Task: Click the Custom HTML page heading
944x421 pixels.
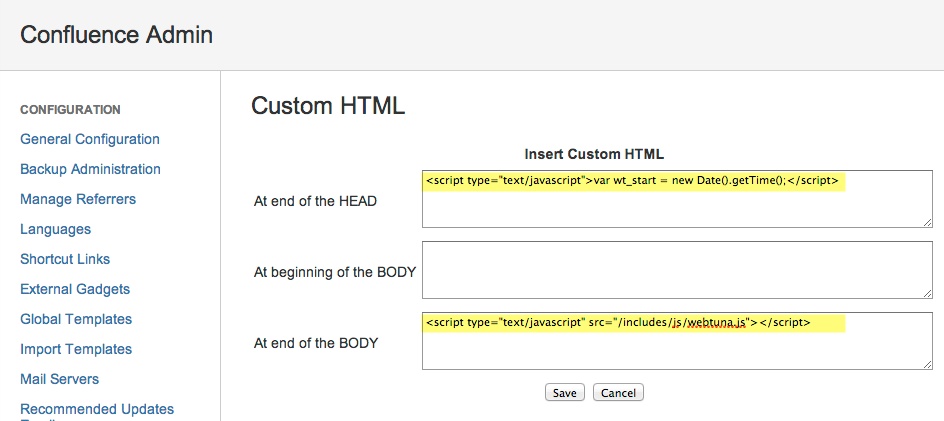Action: click(x=328, y=106)
